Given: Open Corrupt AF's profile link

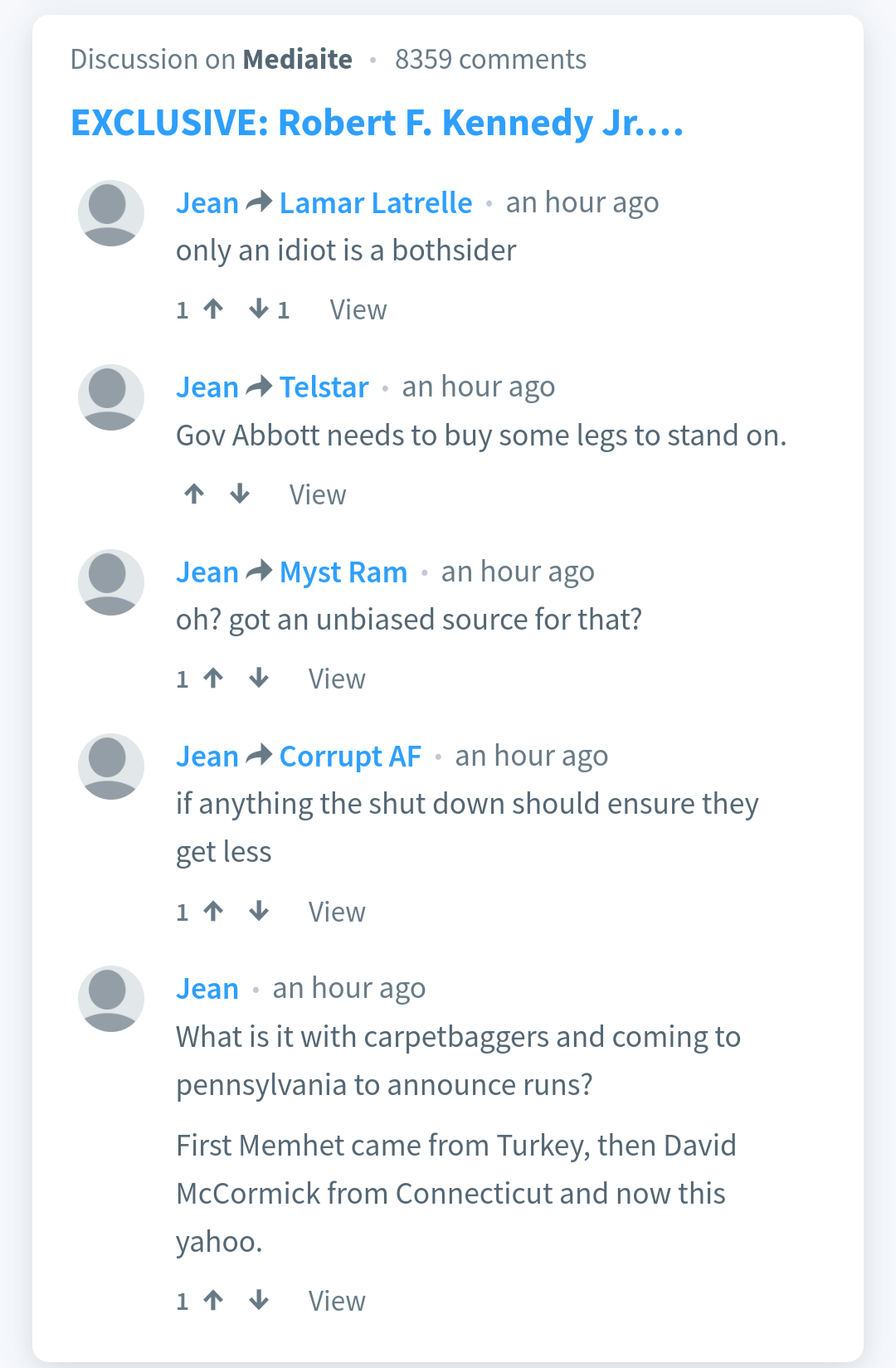Looking at the screenshot, I should tap(350, 757).
